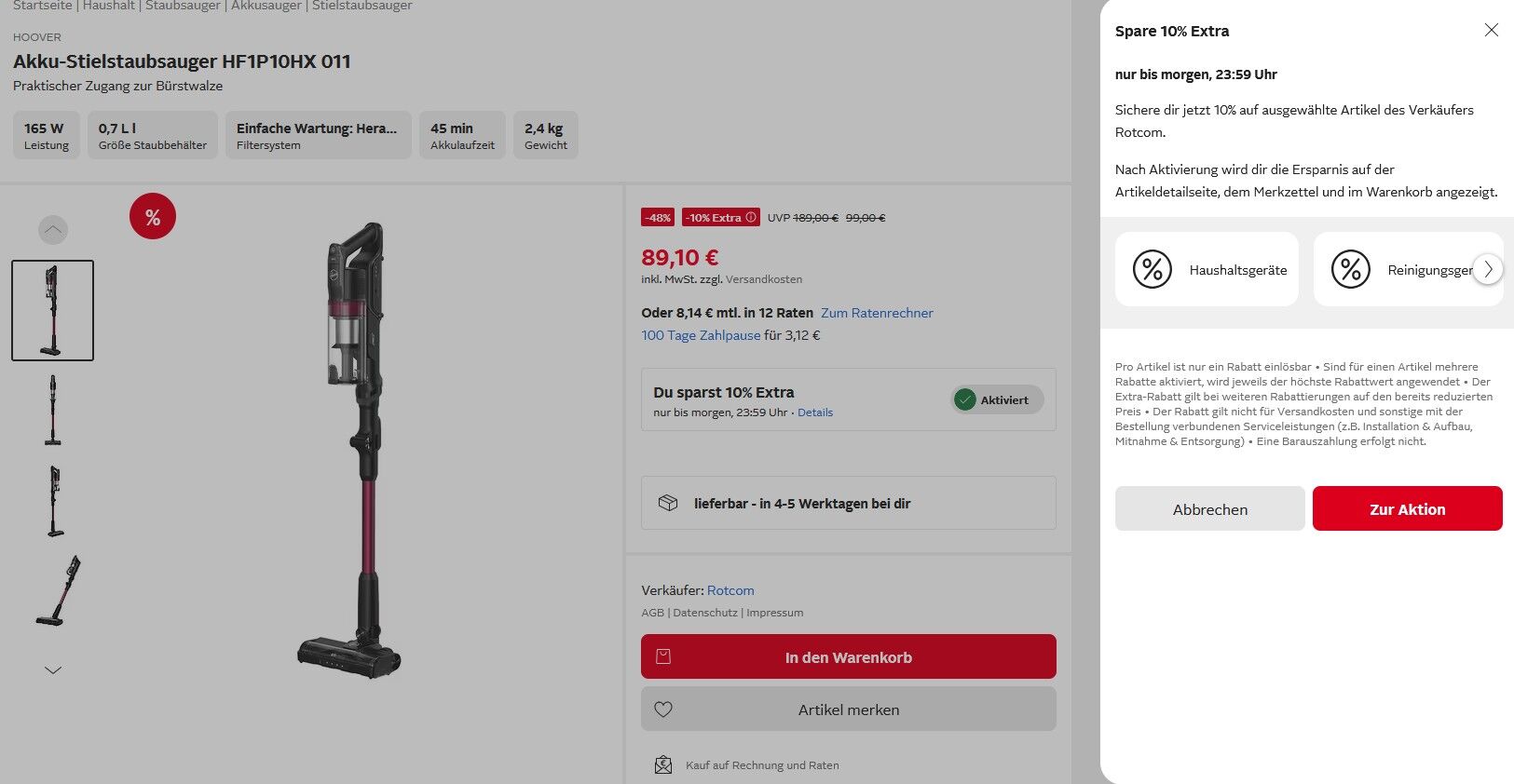
Task: Show next category with right arrow
Action: tap(1488, 270)
